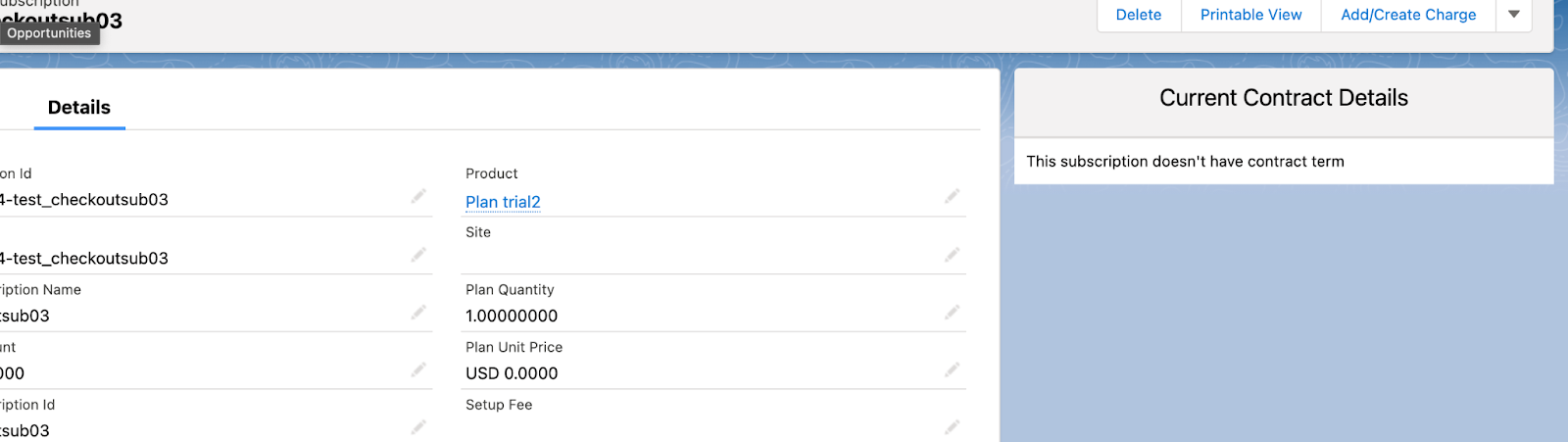Edit the Subscription Id field pencil at bottom
This screenshot has width=1568, height=442.
[x=418, y=427]
